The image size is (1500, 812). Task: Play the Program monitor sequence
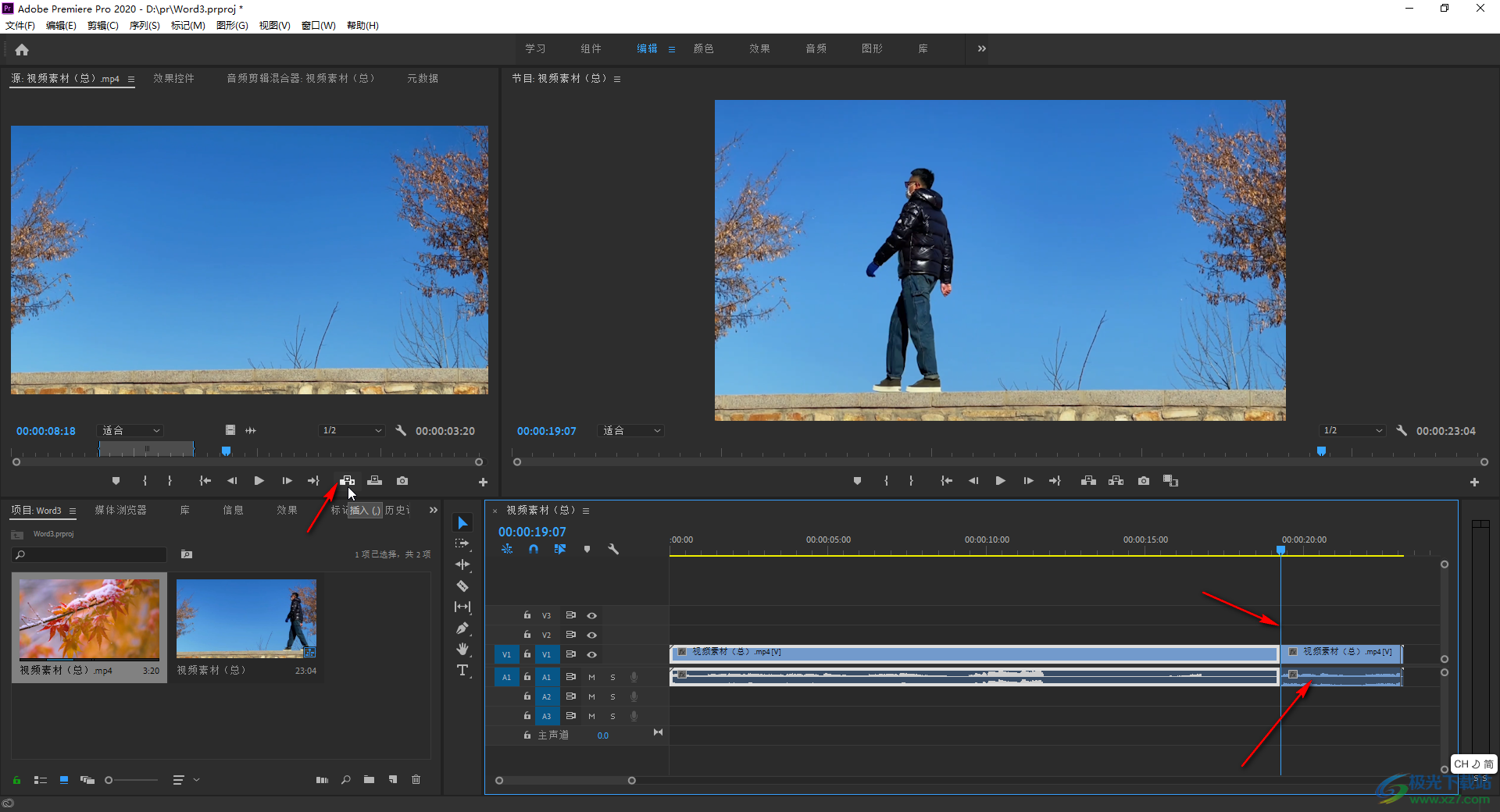click(x=1000, y=481)
